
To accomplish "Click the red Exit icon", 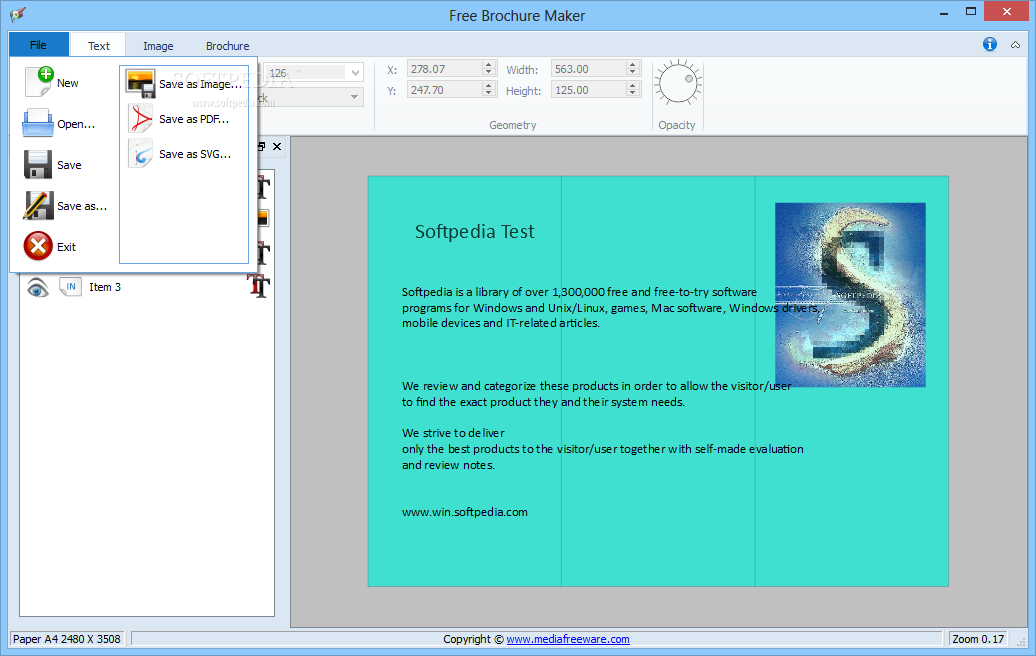I will (38, 246).
